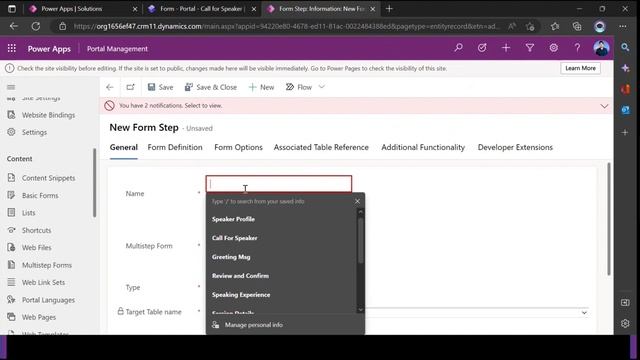640x360 pixels.
Task: Open the Developer Extensions tab
Action: point(515,147)
